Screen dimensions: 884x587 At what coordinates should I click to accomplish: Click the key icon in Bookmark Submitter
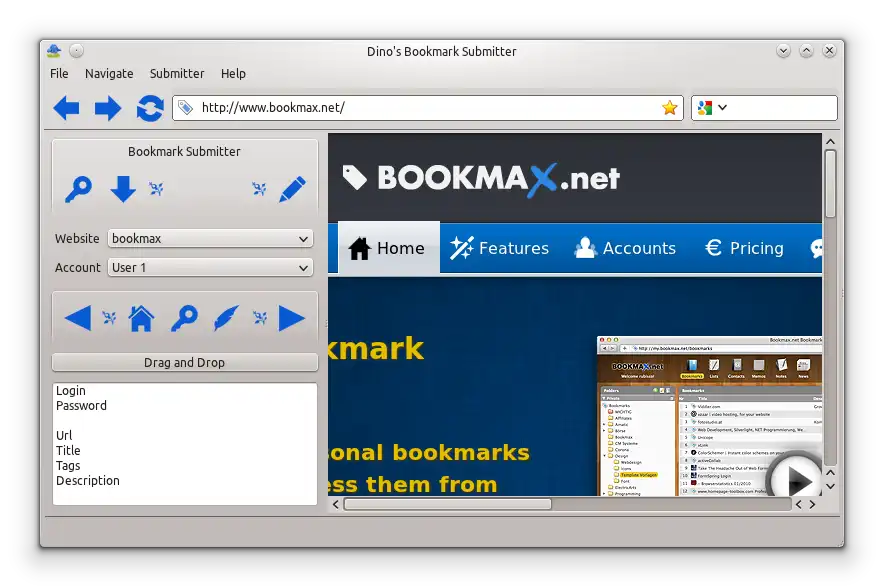[78, 189]
